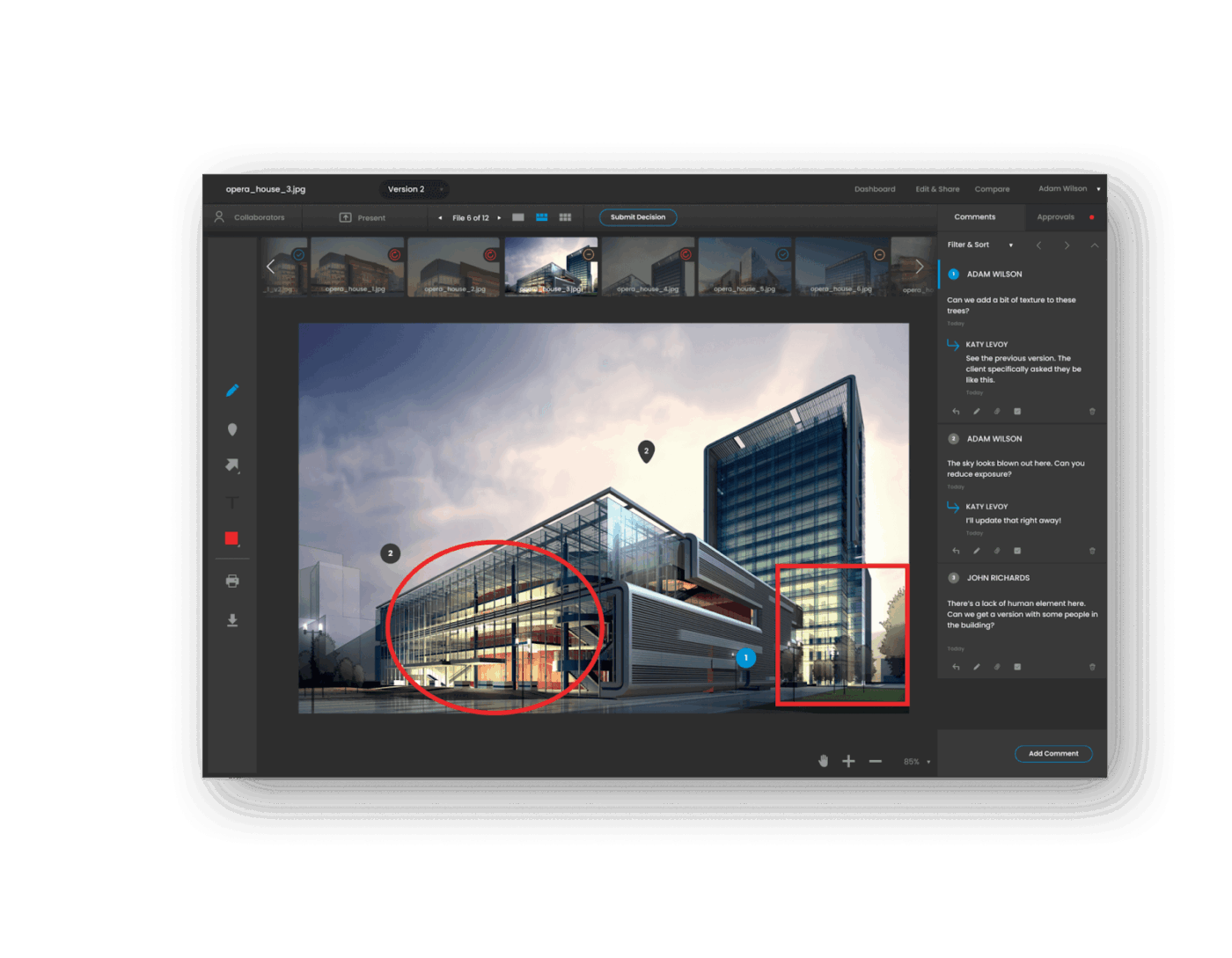Attach file to sky exposure comment thread
Image resolution: width=1232 pixels, height=958 pixels.
997,551
